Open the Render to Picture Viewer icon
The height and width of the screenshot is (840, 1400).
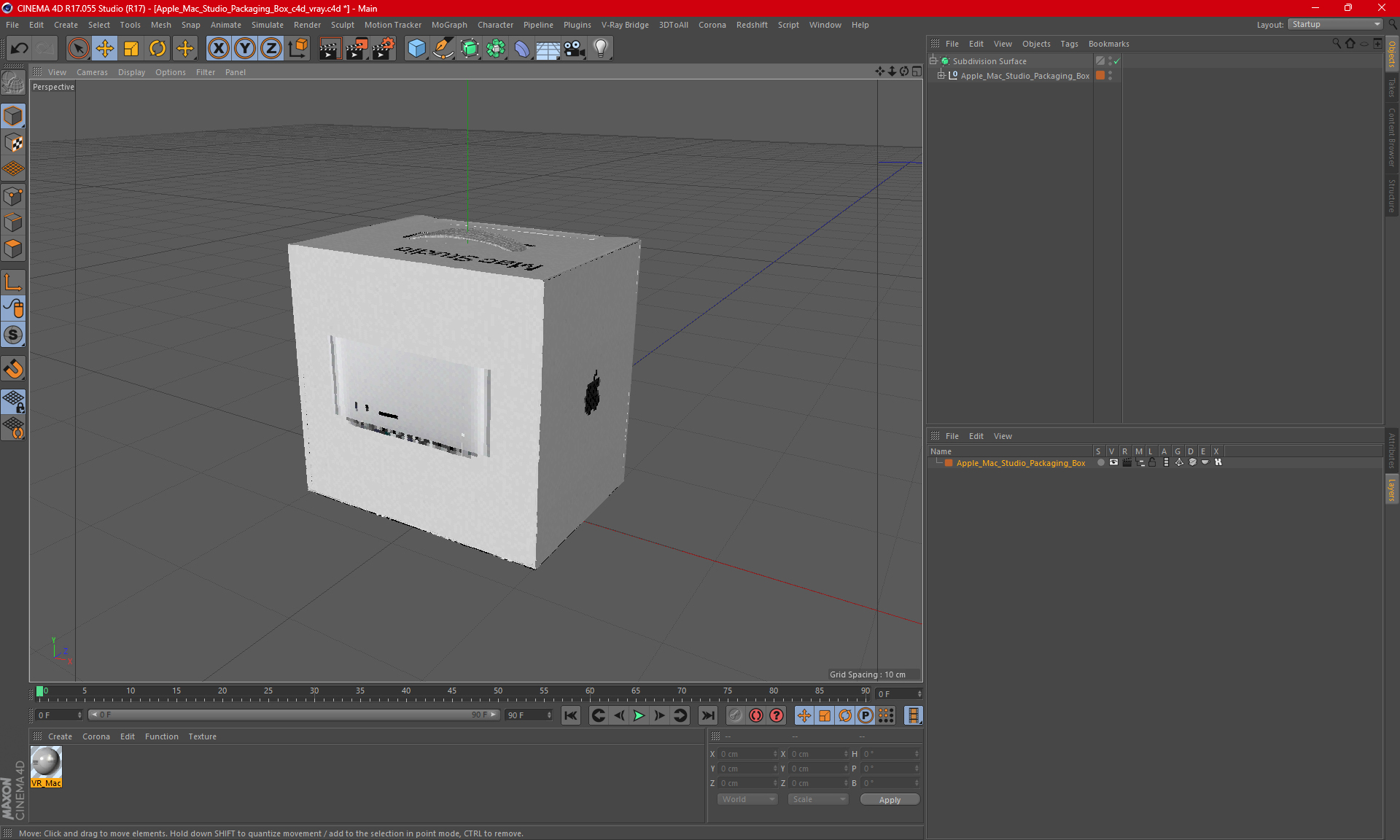(x=357, y=49)
